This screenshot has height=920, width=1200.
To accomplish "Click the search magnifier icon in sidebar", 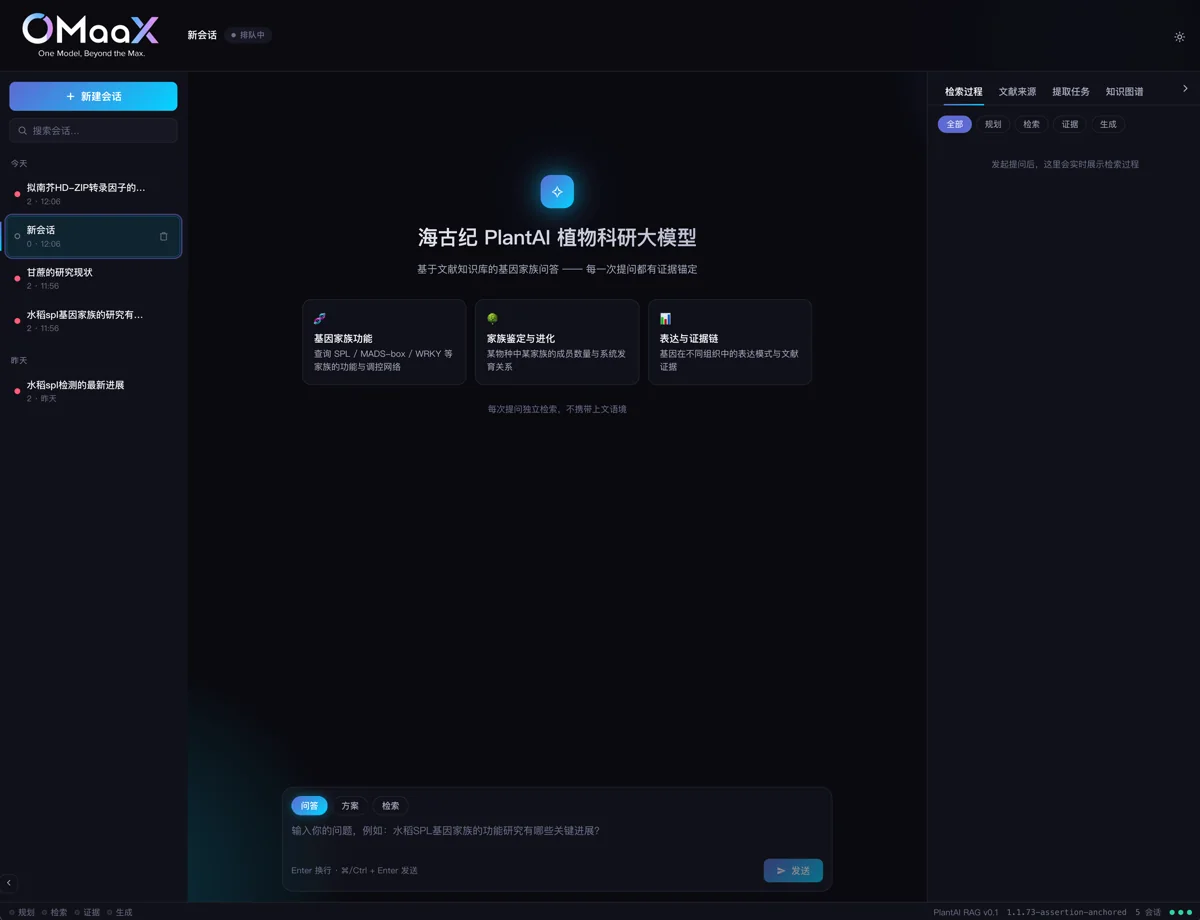I will tap(23, 131).
